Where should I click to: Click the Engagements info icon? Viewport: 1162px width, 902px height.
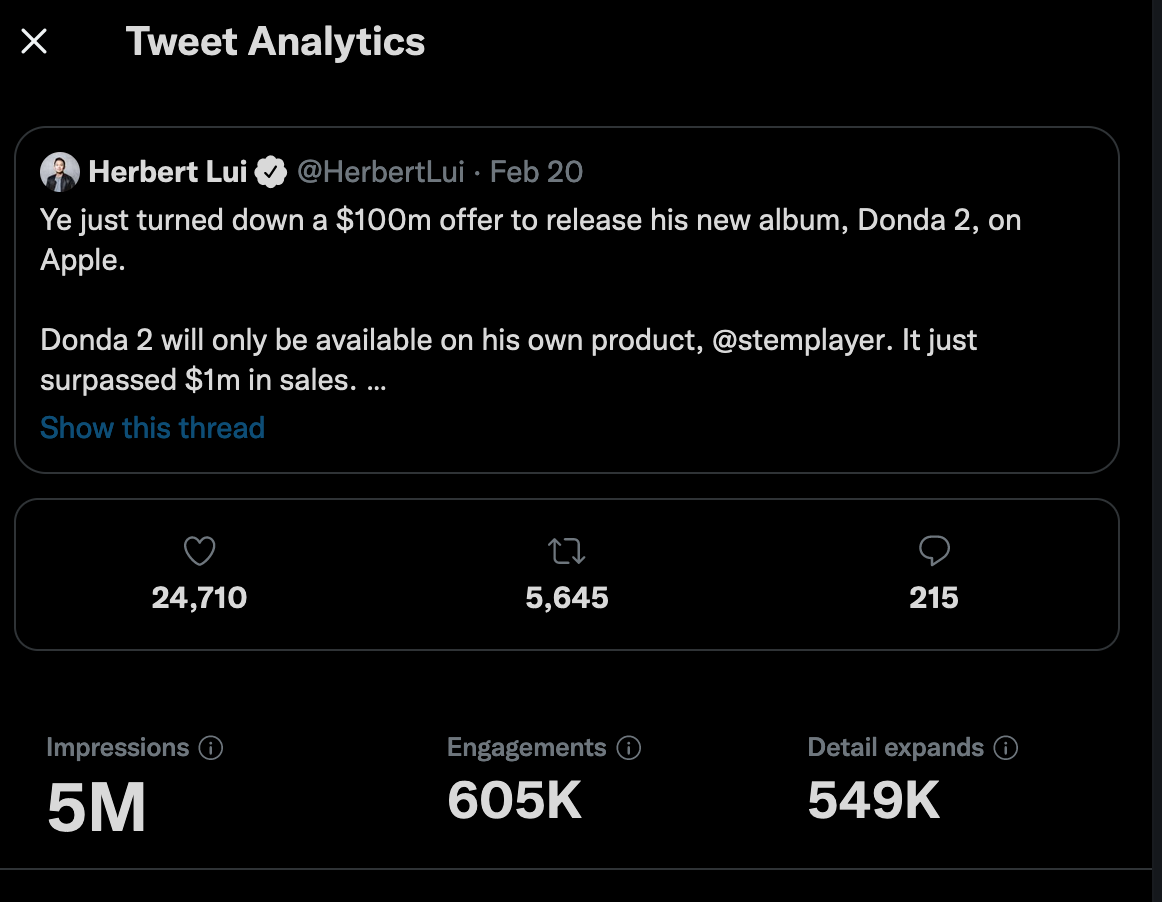(x=629, y=748)
